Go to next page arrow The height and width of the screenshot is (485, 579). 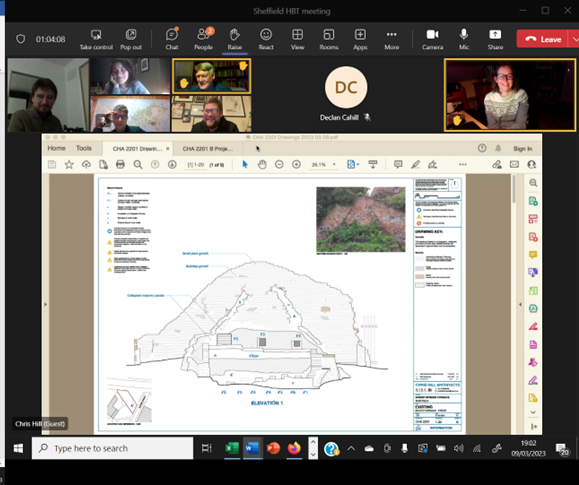(172, 164)
